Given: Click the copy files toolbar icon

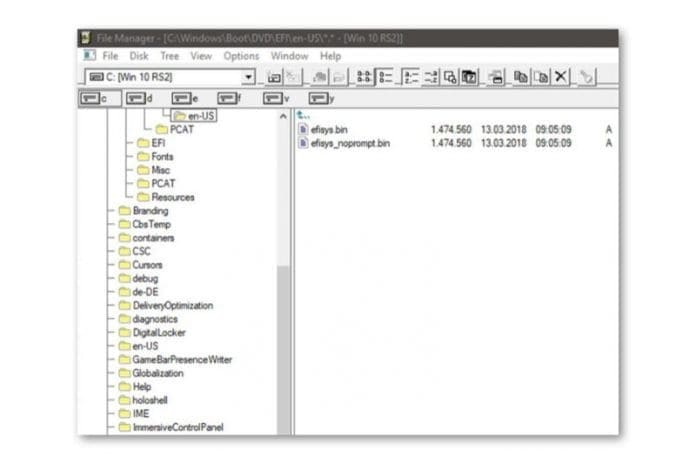Looking at the screenshot, I should pyautogui.click(x=521, y=77).
